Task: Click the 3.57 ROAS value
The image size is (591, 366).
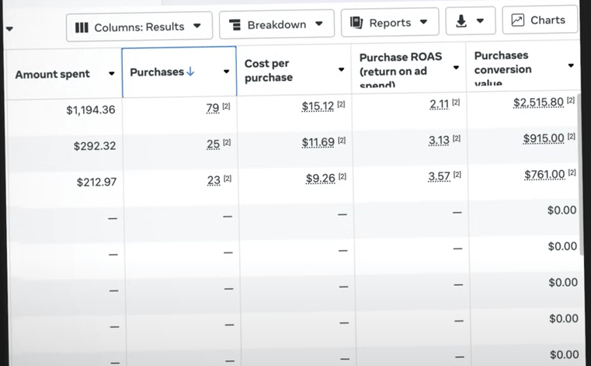Action: click(439, 176)
